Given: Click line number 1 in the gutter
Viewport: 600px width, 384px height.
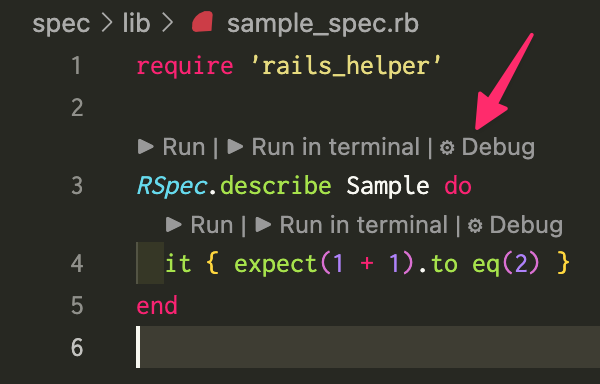Looking at the screenshot, I should (76, 66).
